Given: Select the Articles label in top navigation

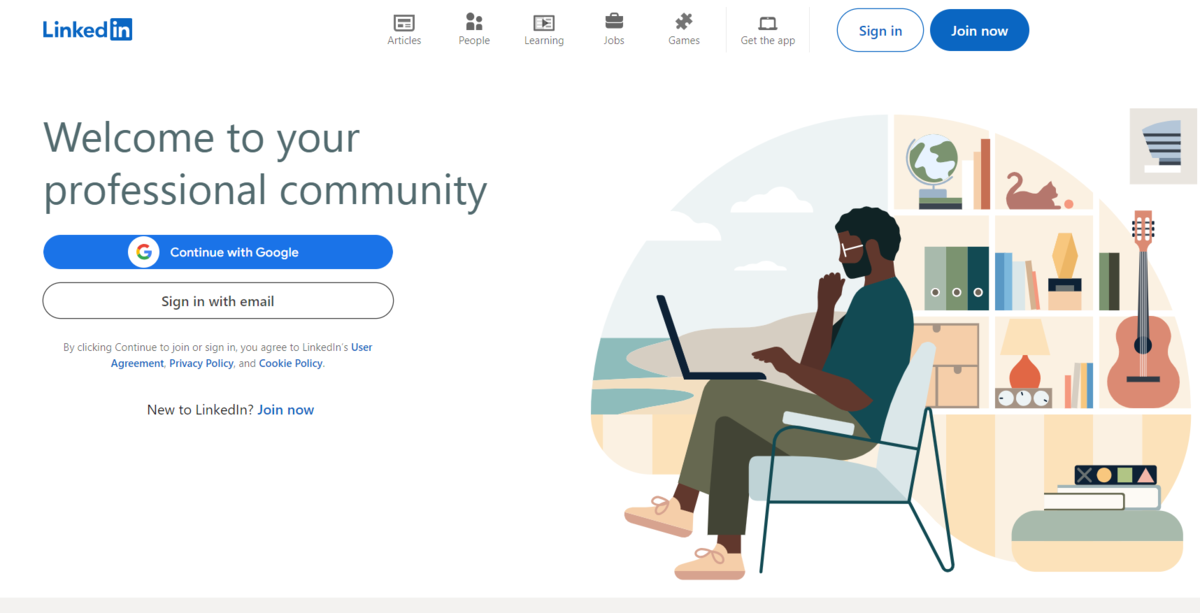Looking at the screenshot, I should [404, 41].
